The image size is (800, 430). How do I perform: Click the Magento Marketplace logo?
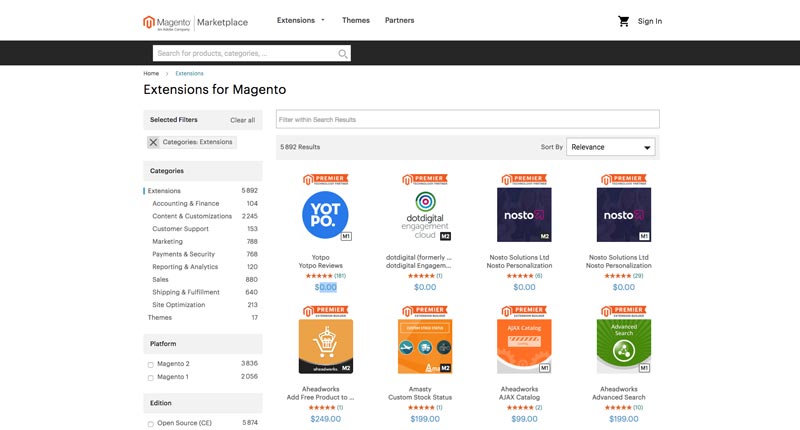[x=195, y=22]
